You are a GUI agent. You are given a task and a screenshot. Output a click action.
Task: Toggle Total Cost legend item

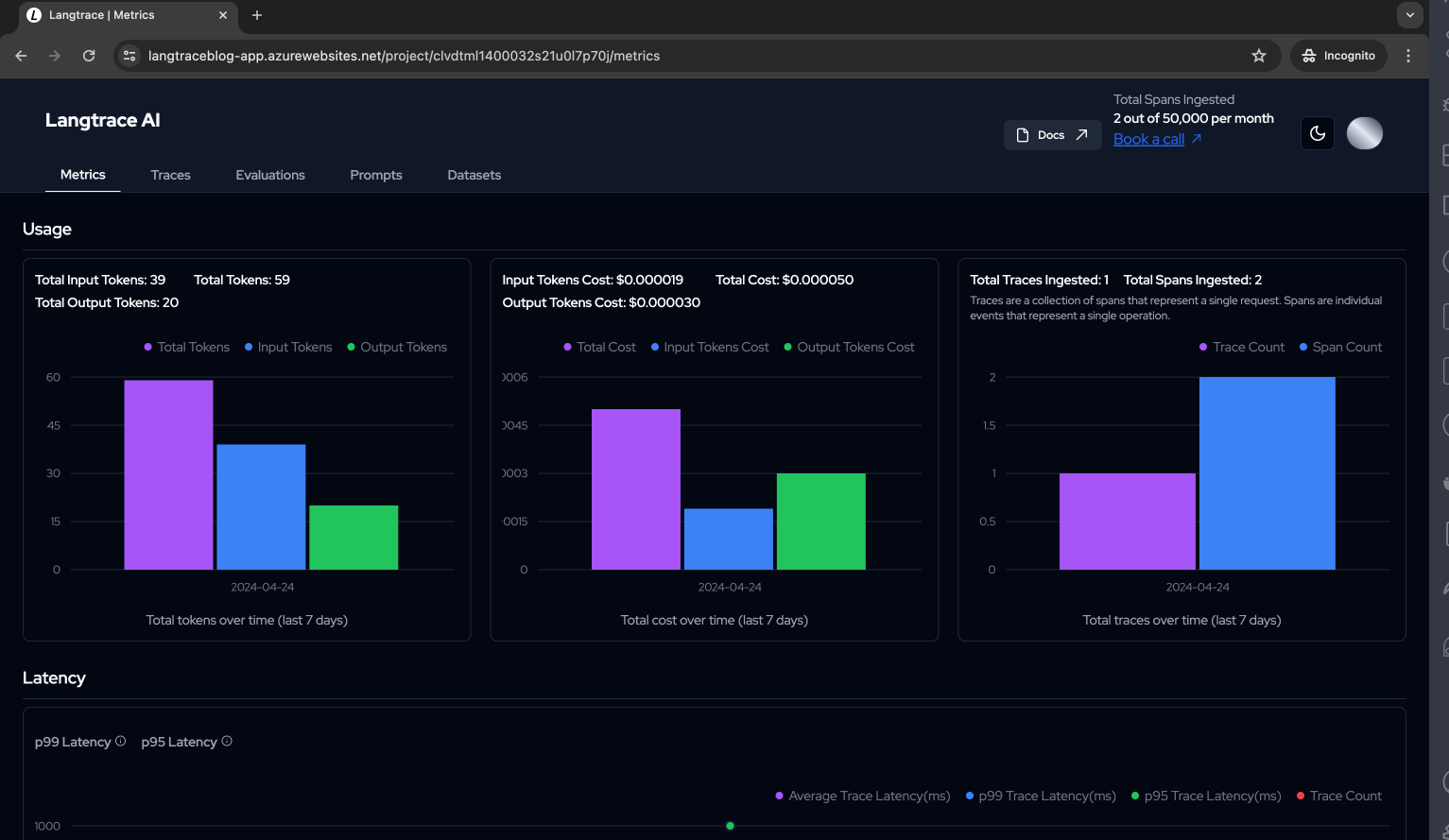pos(599,347)
